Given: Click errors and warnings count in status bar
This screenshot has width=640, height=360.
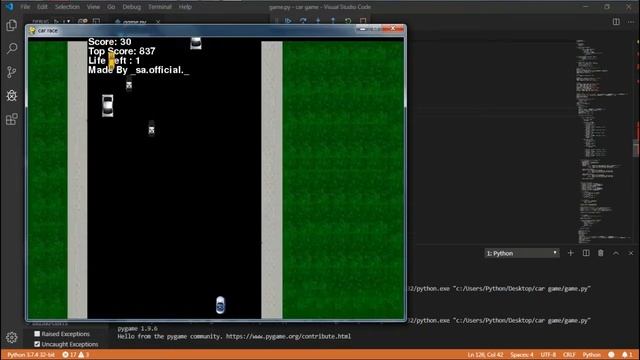Looking at the screenshot, I should [x=76, y=355].
